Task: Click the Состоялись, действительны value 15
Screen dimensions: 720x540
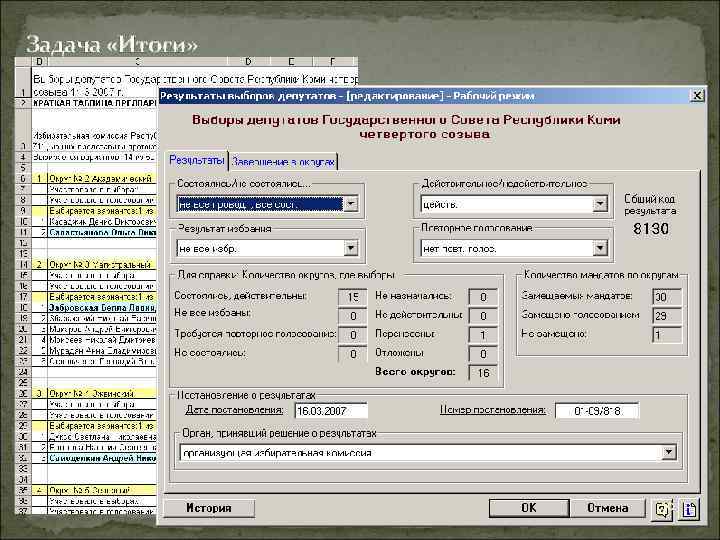Action: pos(352,297)
